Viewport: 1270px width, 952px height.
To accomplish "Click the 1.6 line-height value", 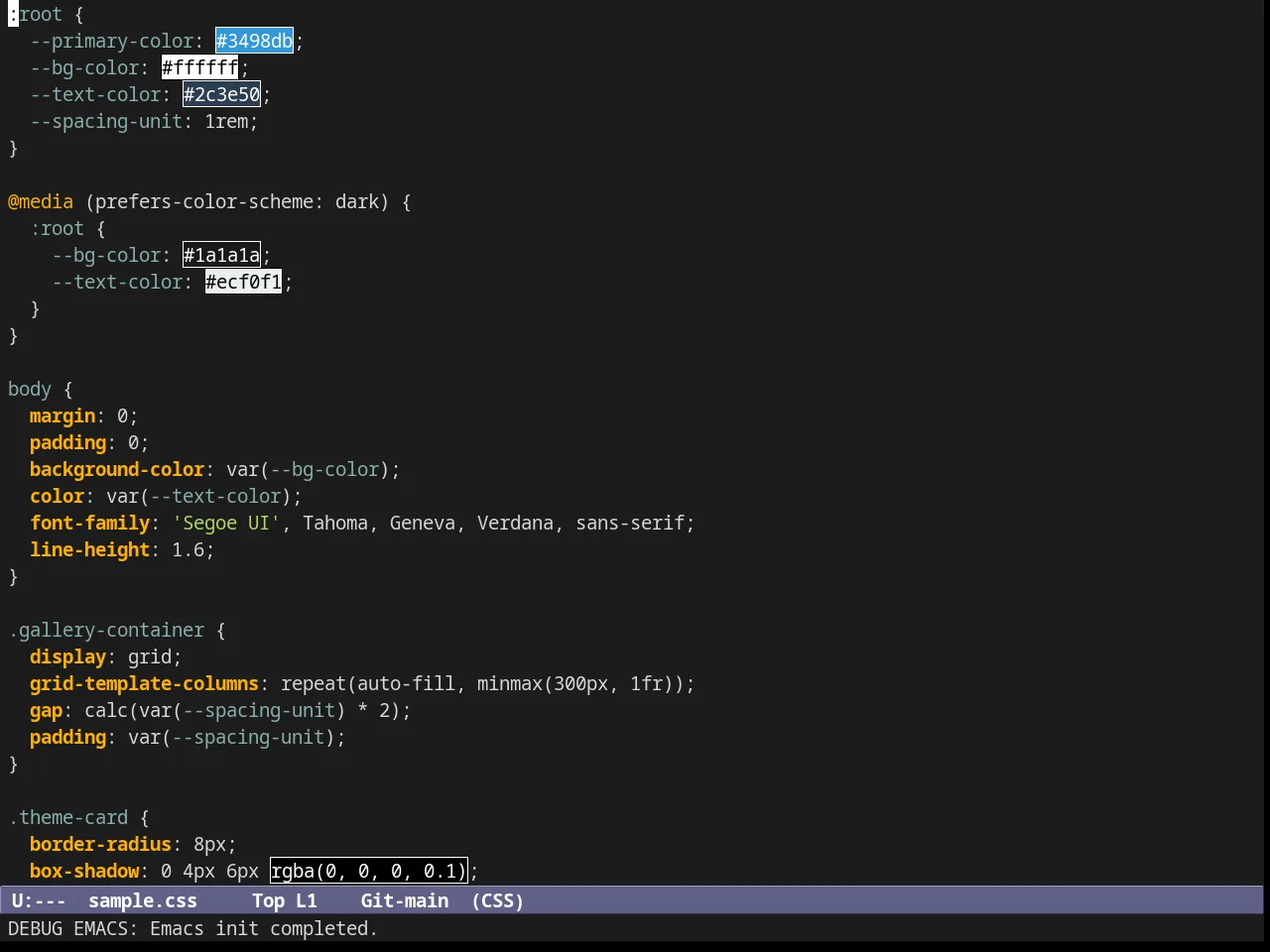I will click(x=189, y=549).
